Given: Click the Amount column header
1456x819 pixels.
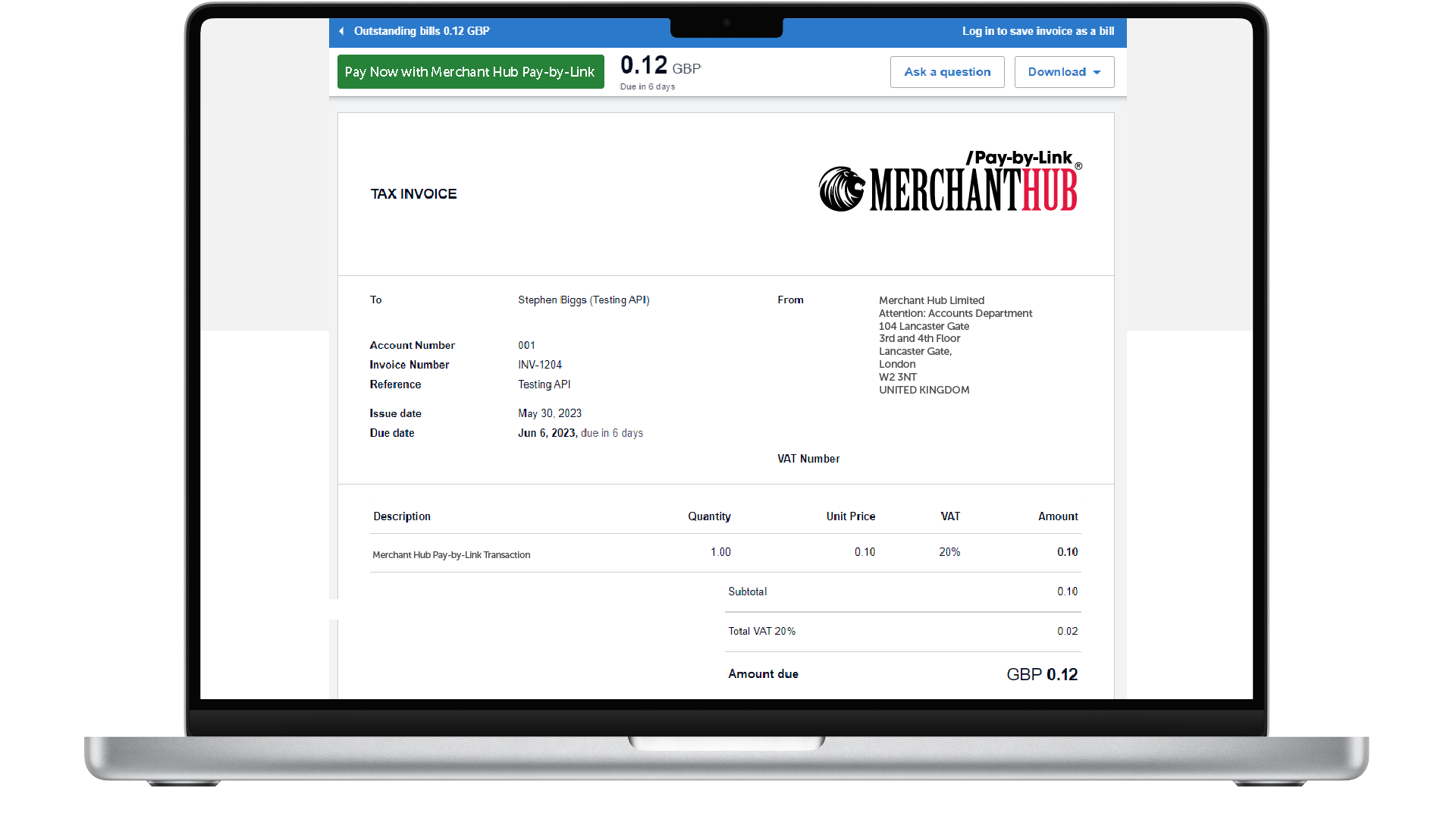Looking at the screenshot, I should 1058,516.
